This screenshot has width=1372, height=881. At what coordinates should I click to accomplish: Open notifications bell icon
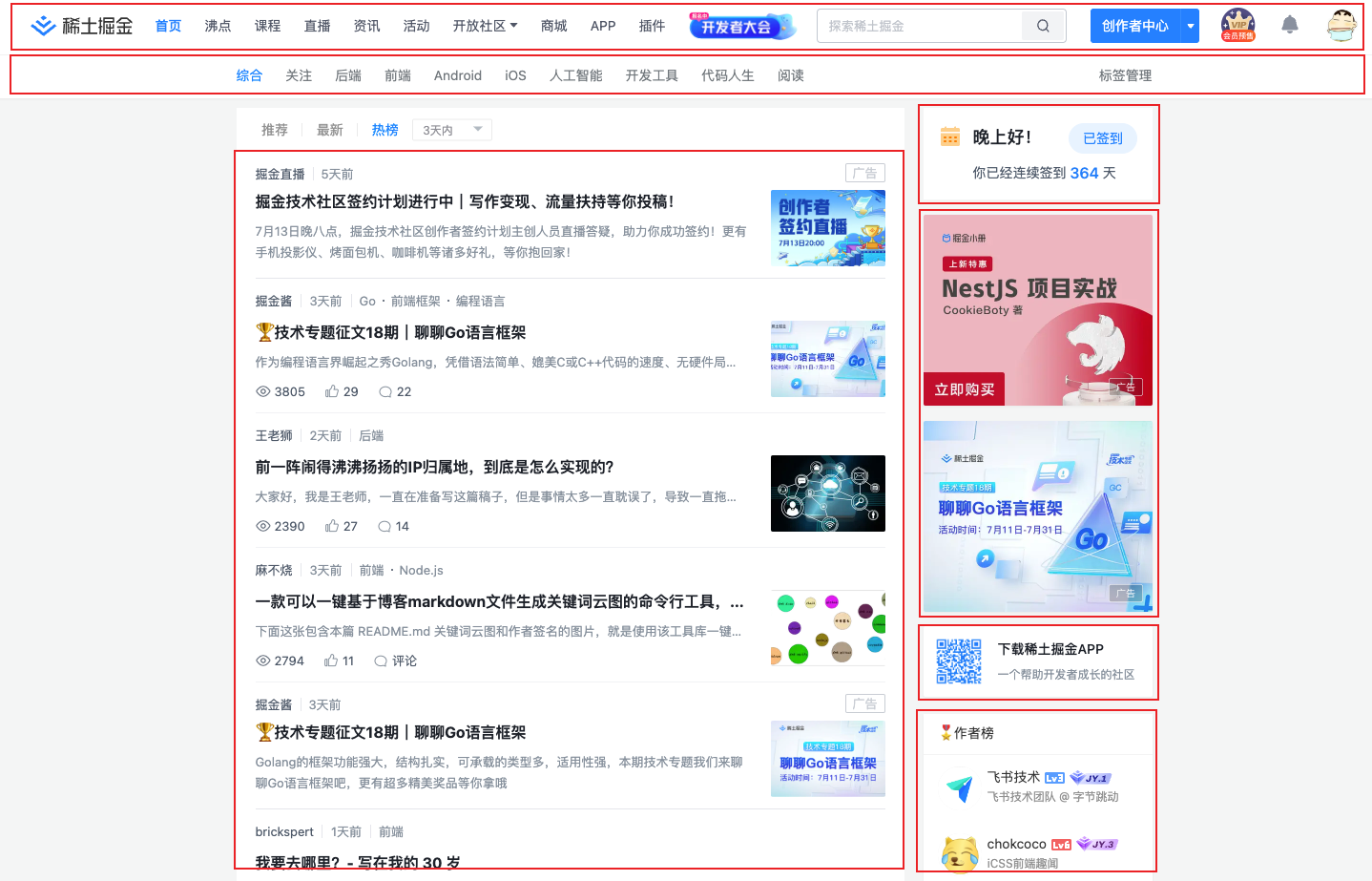(1290, 25)
